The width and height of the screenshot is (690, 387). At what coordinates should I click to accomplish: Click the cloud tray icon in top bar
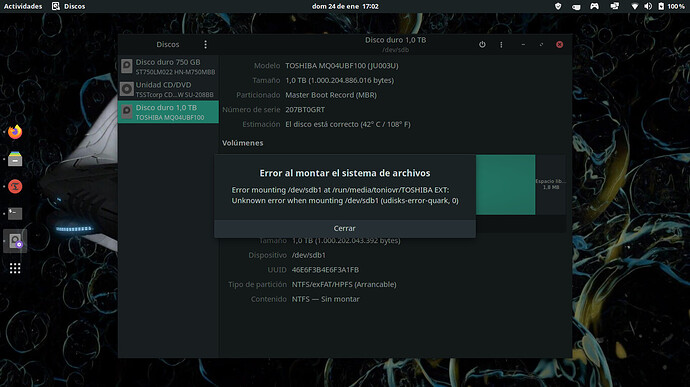click(576, 6)
